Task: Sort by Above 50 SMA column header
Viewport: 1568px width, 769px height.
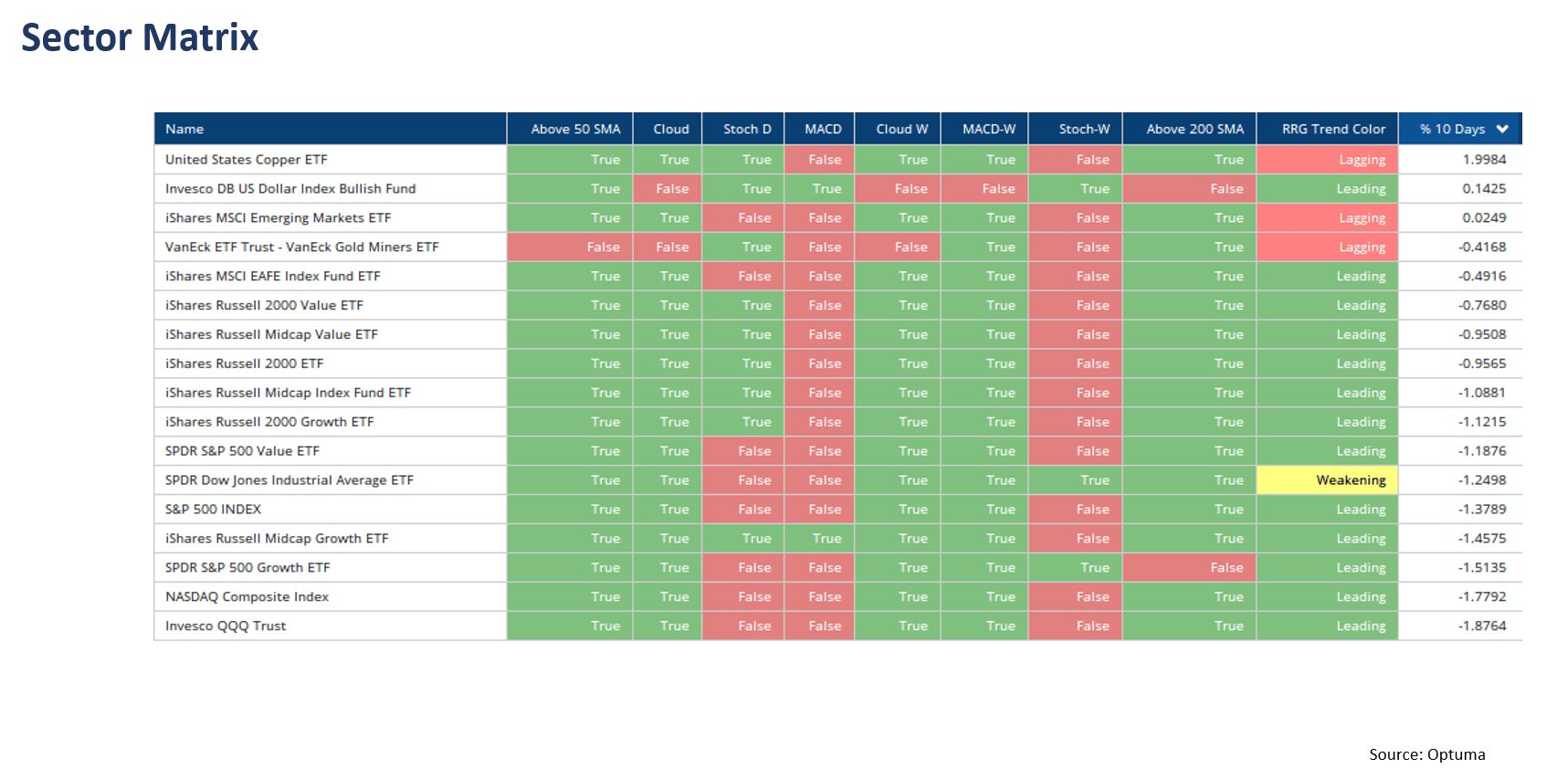Action: pyautogui.click(x=570, y=129)
